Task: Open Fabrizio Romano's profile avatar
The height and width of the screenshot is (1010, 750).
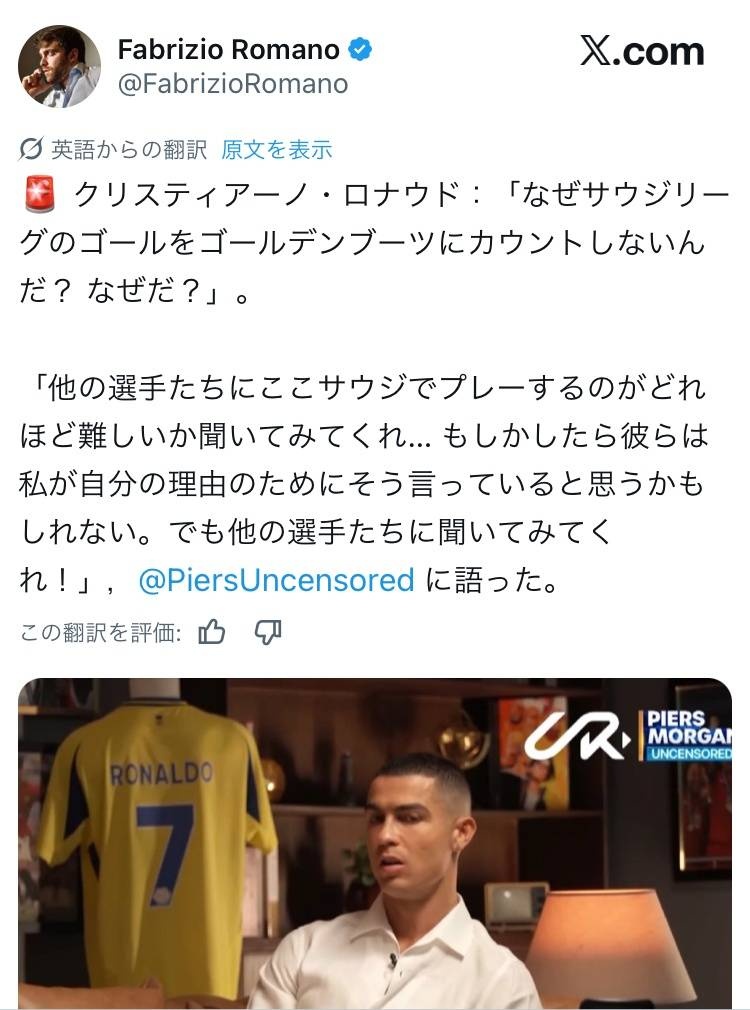Action: [x=59, y=66]
